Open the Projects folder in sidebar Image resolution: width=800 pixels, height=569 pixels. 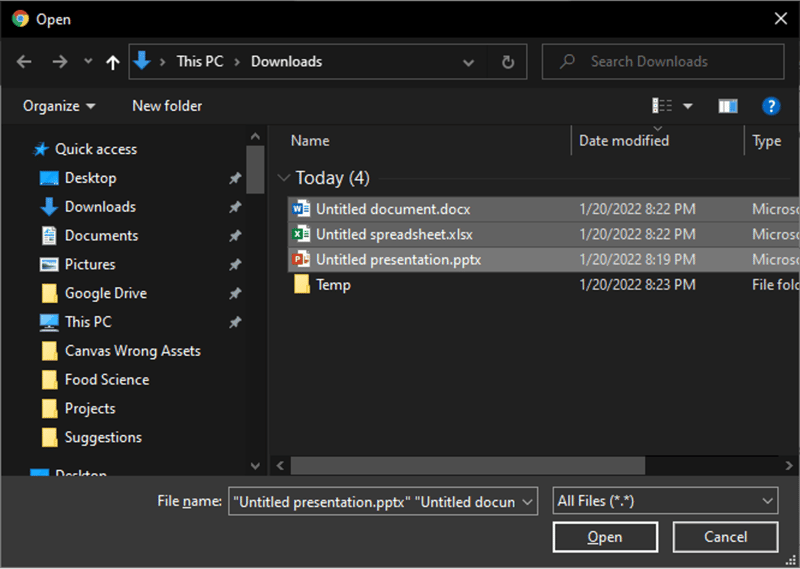[90, 409]
